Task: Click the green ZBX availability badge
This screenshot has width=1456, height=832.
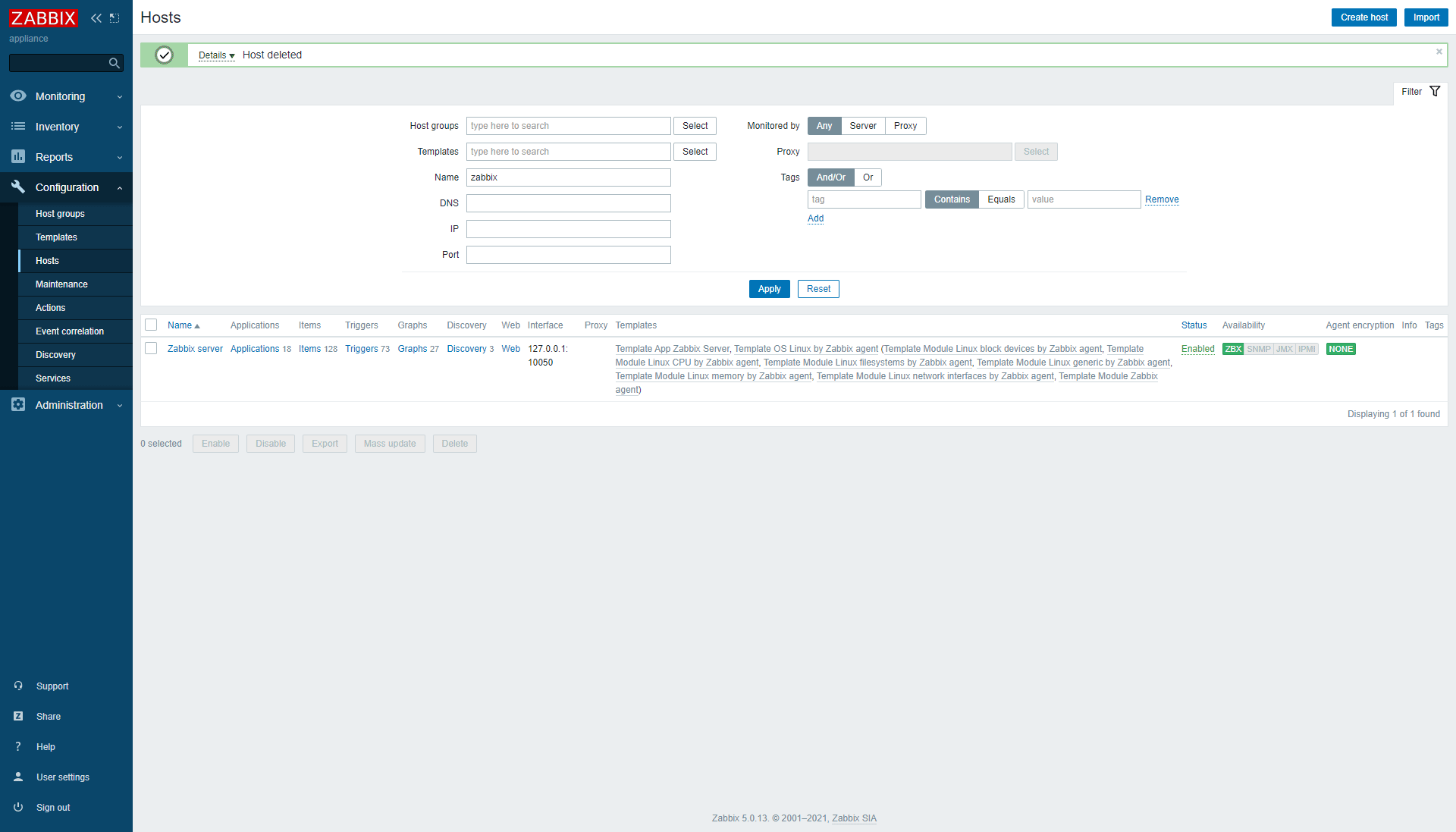Action: point(1232,349)
